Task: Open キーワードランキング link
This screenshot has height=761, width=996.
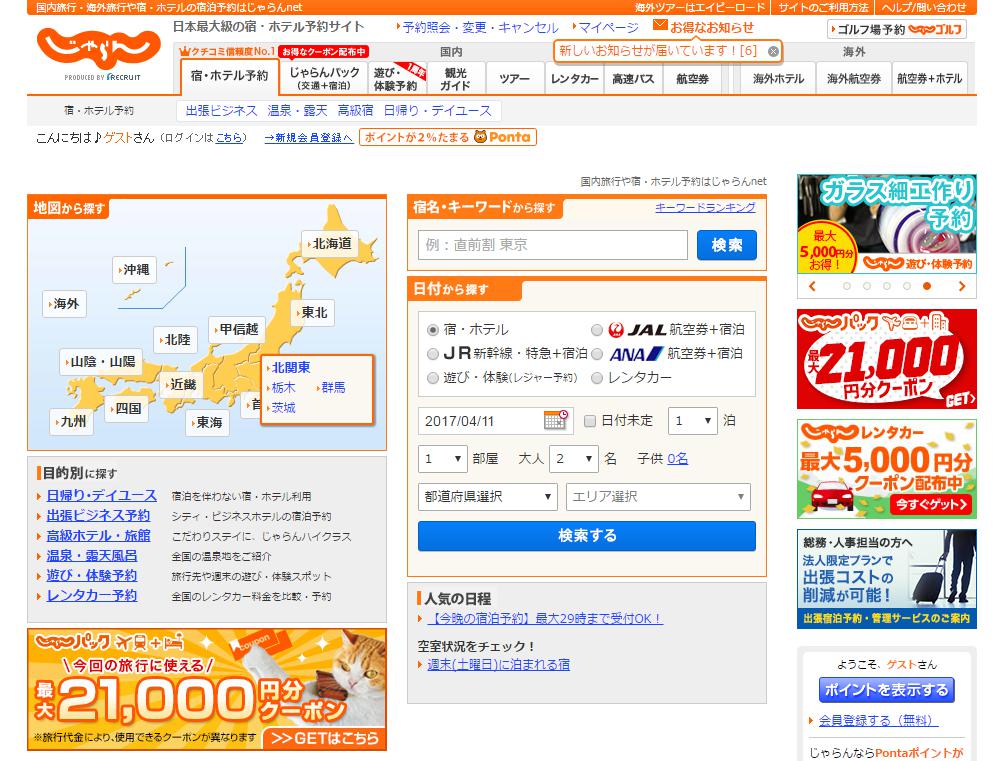Action: (x=705, y=207)
